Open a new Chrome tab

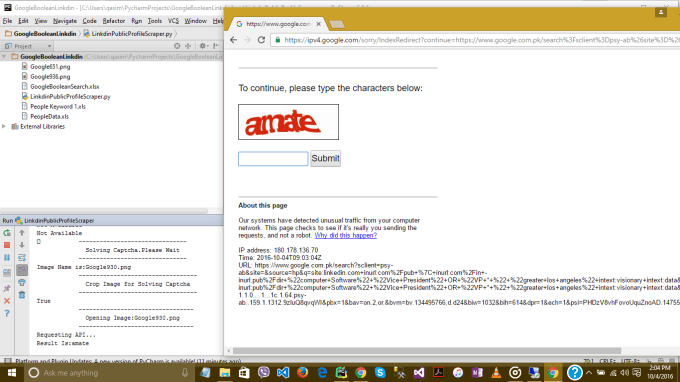click(337, 24)
